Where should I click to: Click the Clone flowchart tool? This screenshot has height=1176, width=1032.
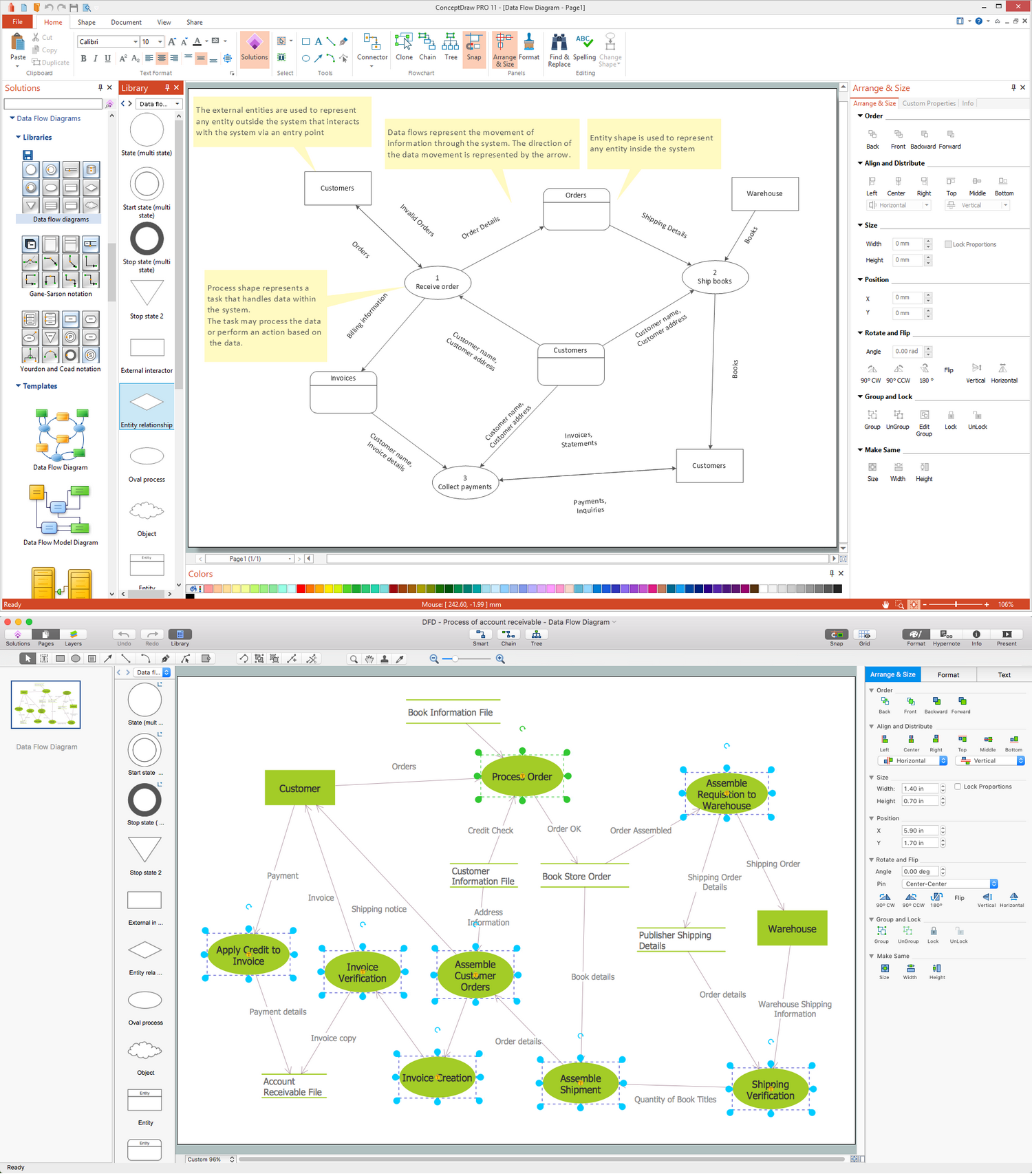404,47
